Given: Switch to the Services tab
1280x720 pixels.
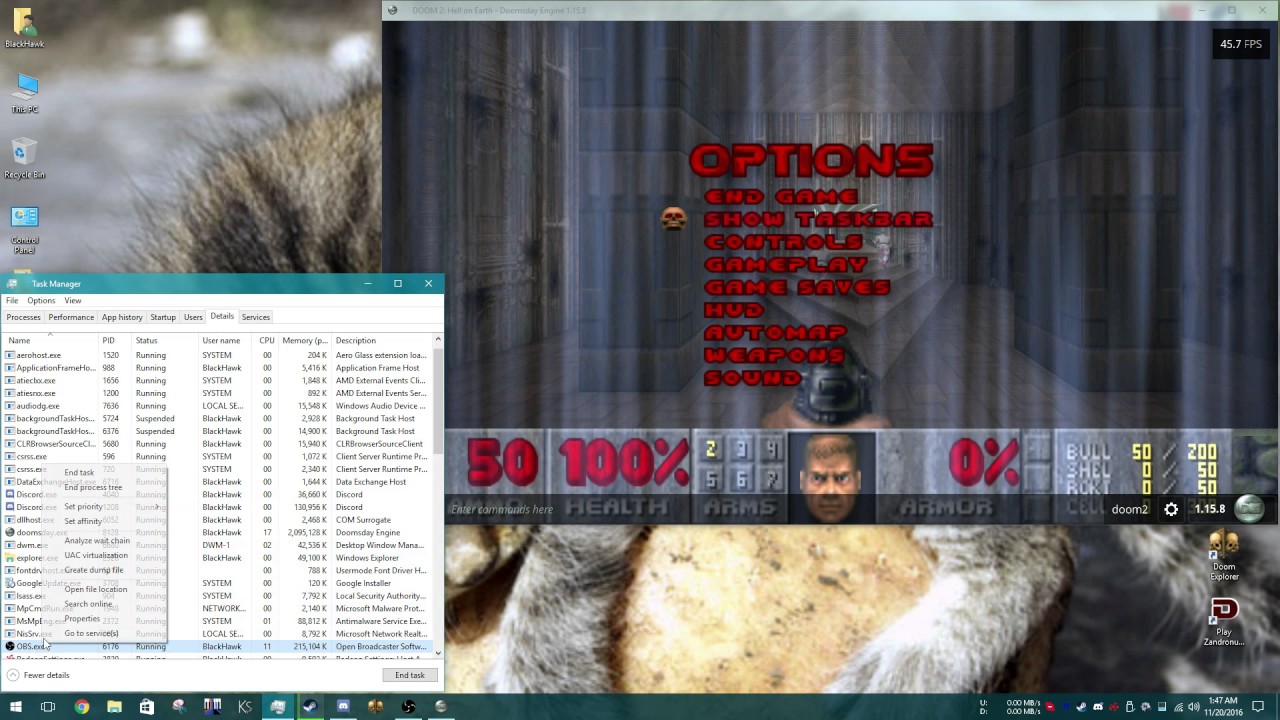Looking at the screenshot, I should pos(255,317).
